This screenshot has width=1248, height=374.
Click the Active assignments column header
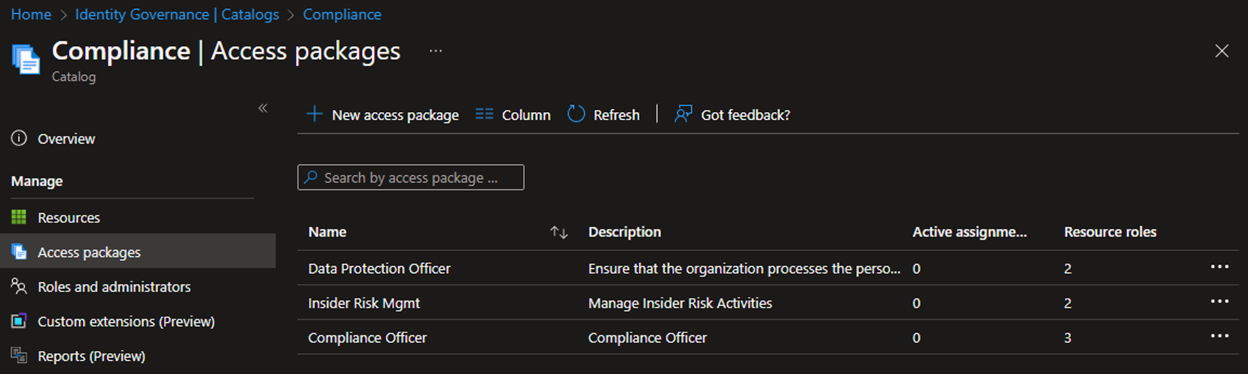click(x=970, y=232)
